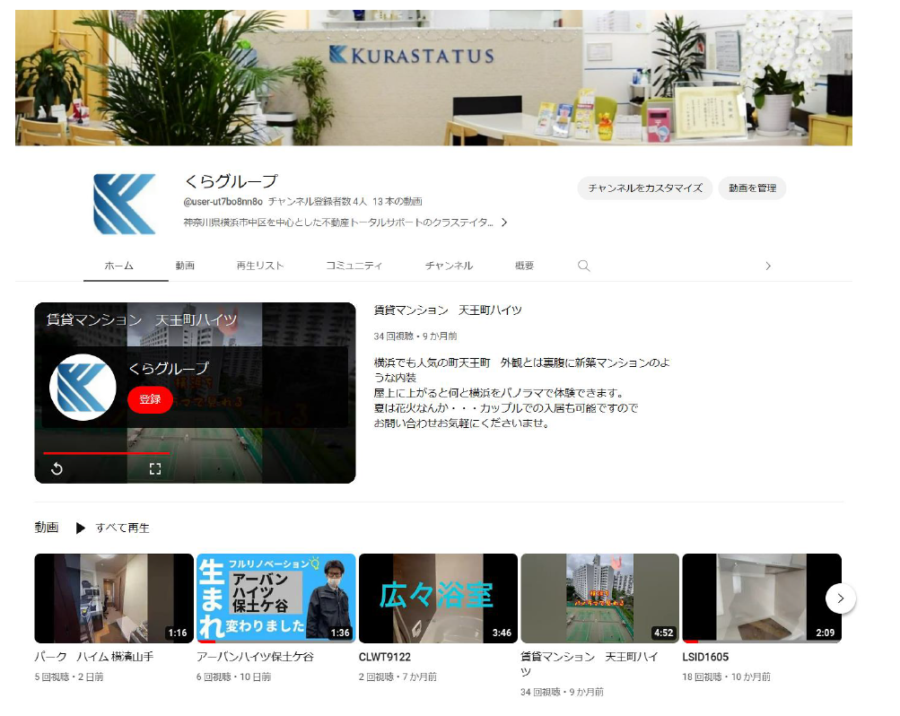Click the featured video player
Viewport: 900px width, 716px height.
195,393
